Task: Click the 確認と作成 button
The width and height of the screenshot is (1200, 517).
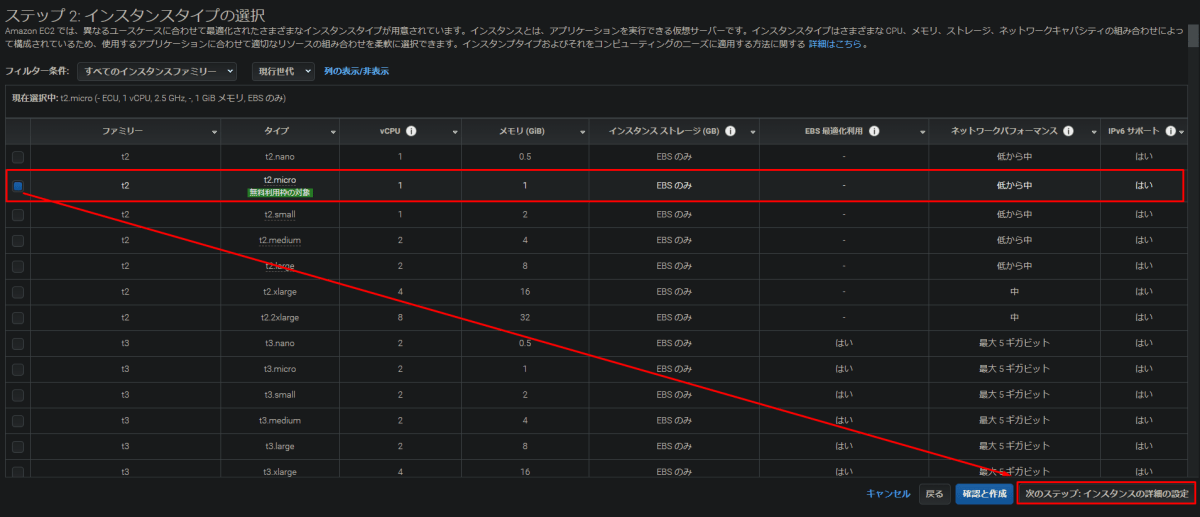Action: point(984,494)
